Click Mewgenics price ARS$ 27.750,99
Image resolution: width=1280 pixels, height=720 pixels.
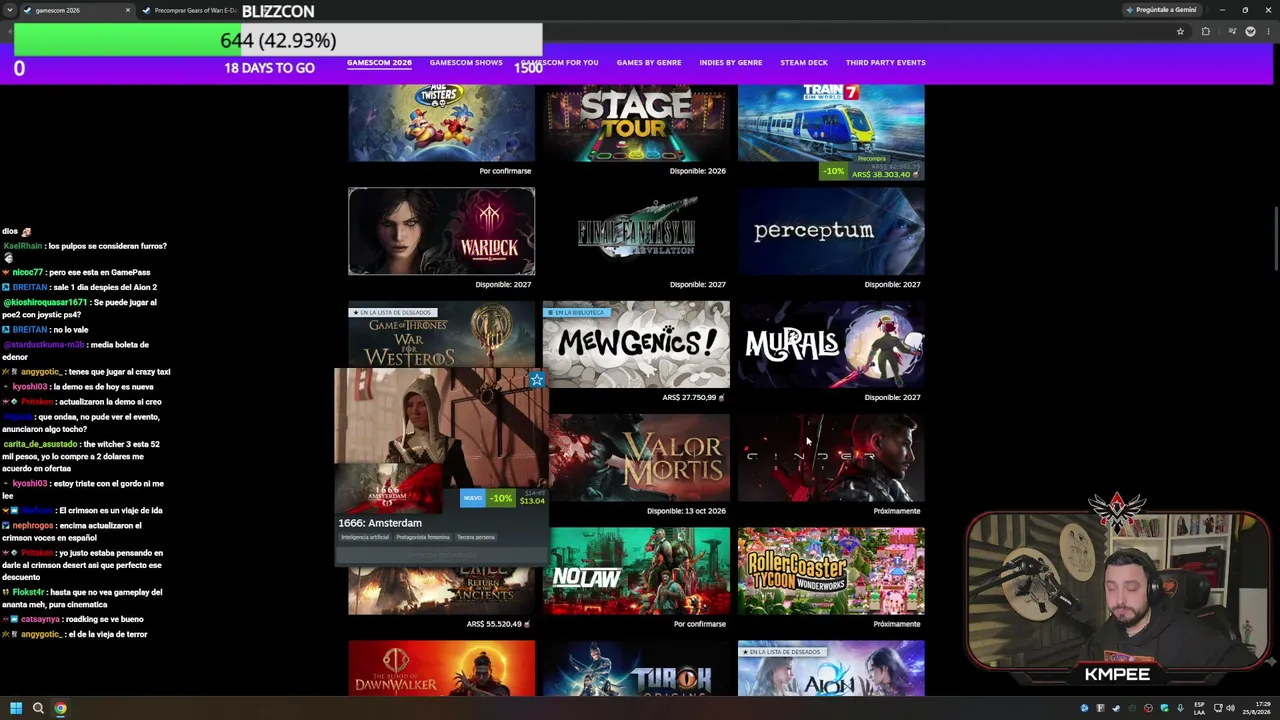coord(690,398)
